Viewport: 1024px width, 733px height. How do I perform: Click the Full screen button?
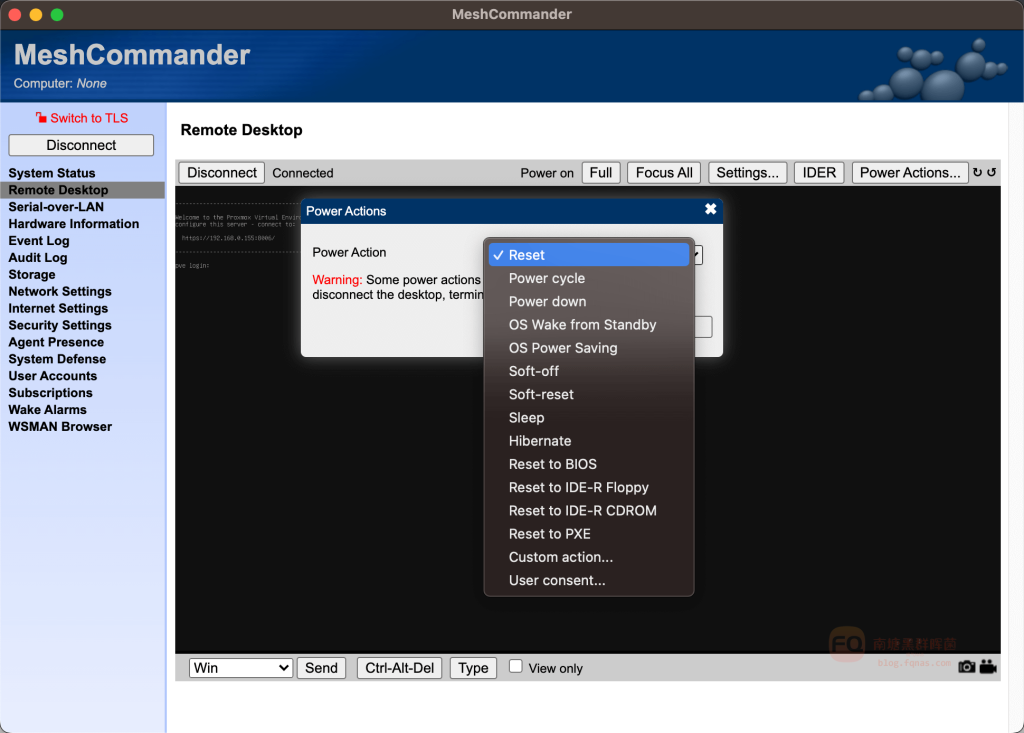(x=601, y=173)
